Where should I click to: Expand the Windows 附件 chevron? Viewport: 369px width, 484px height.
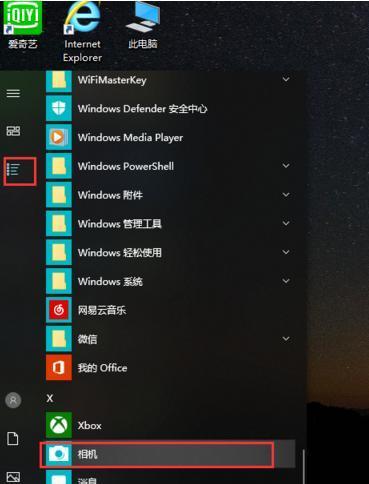click(x=286, y=194)
